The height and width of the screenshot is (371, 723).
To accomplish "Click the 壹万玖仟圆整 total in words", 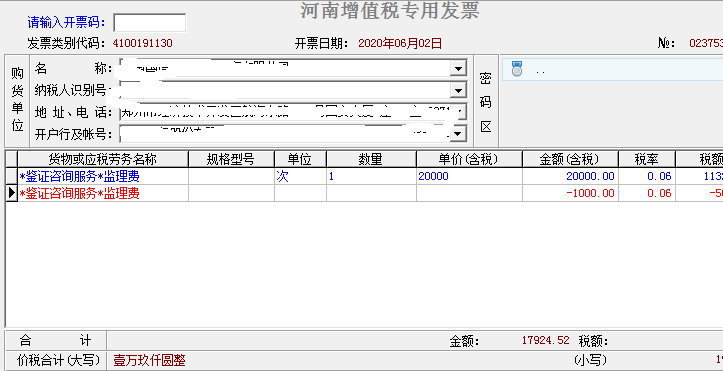I will click(x=149, y=360).
